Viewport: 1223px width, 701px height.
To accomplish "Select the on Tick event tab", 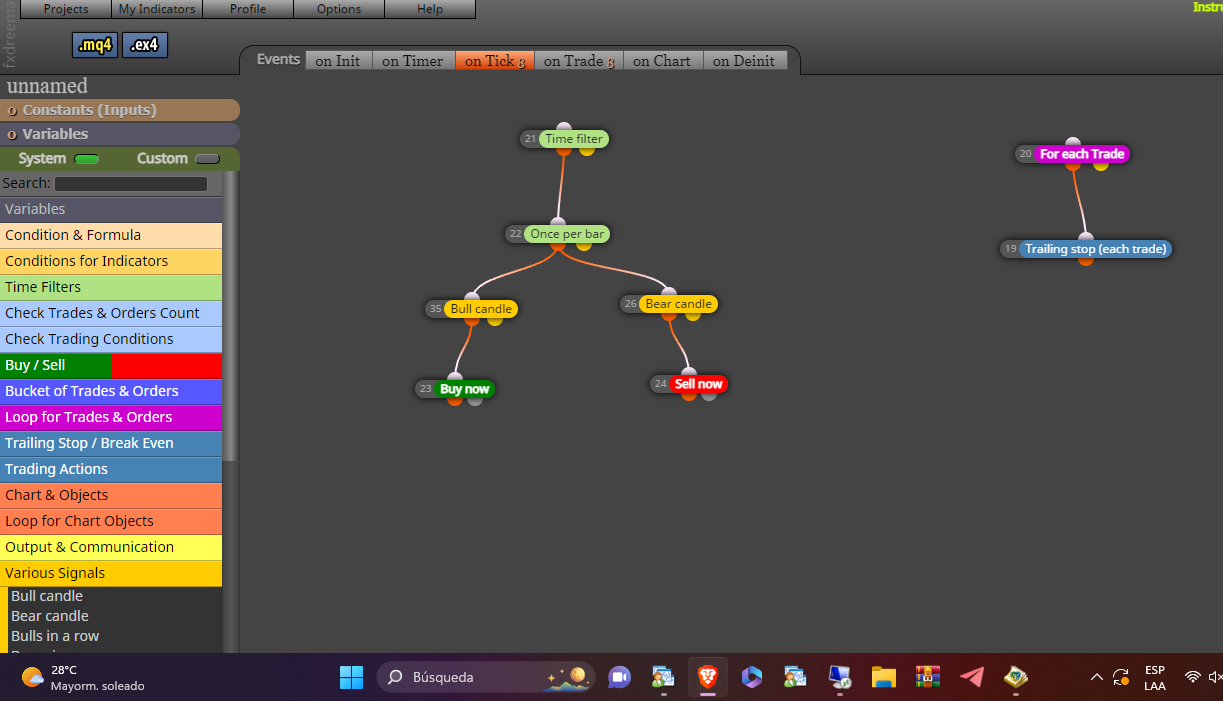I will 495,61.
